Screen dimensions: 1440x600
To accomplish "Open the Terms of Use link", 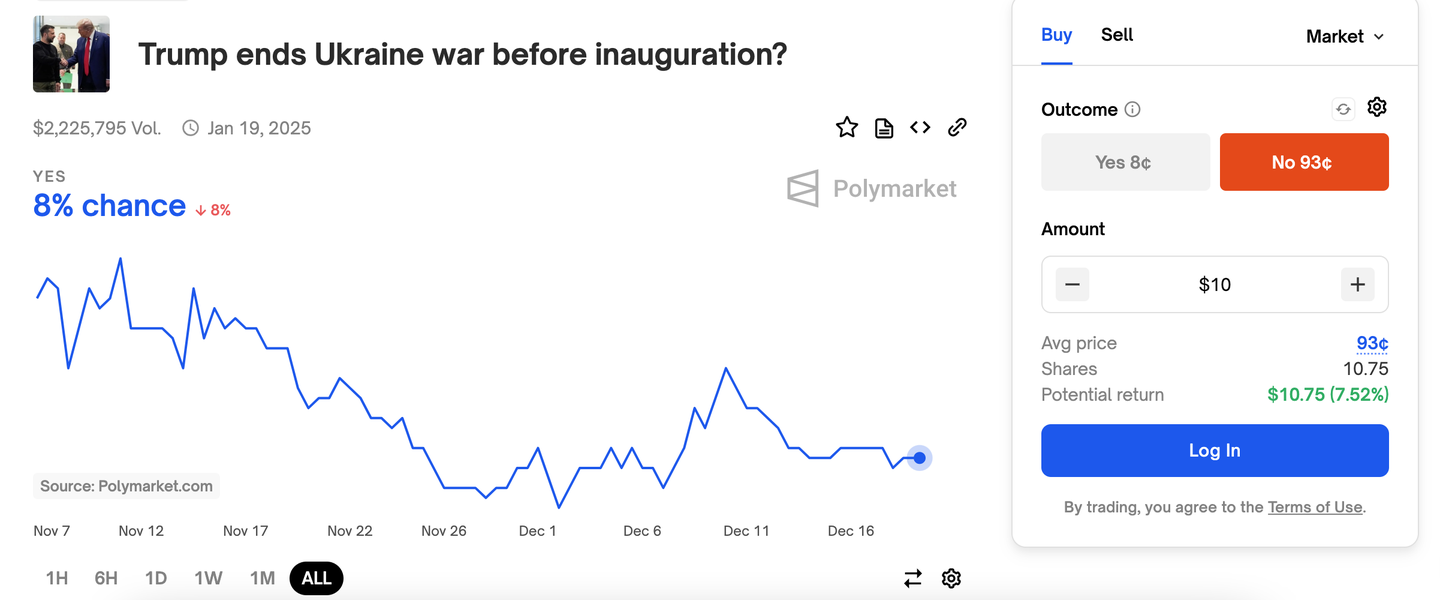I will tap(1314, 507).
